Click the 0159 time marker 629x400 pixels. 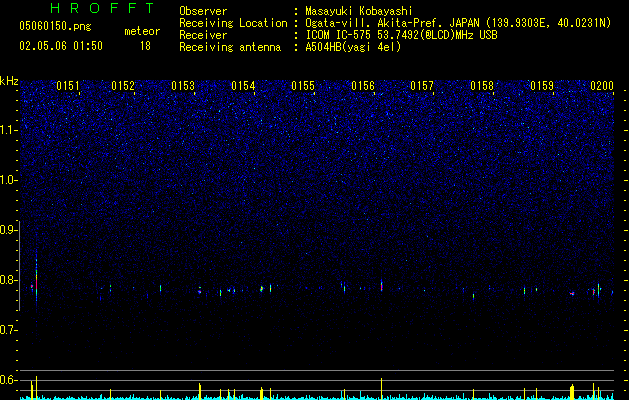tap(542, 86)
